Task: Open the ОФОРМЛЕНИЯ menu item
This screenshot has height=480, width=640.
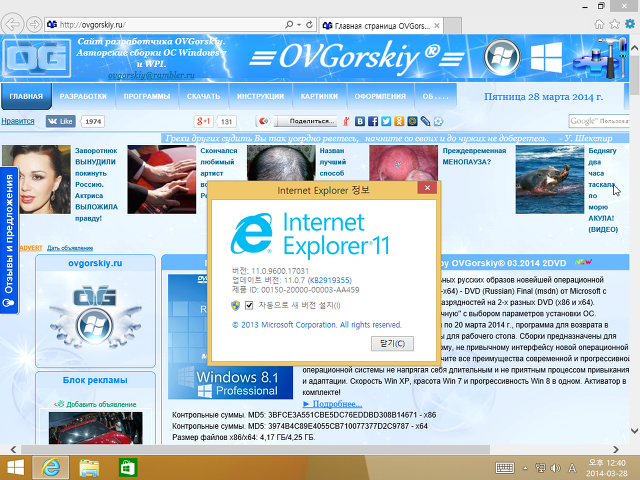Action: click(x=380, y=96)
